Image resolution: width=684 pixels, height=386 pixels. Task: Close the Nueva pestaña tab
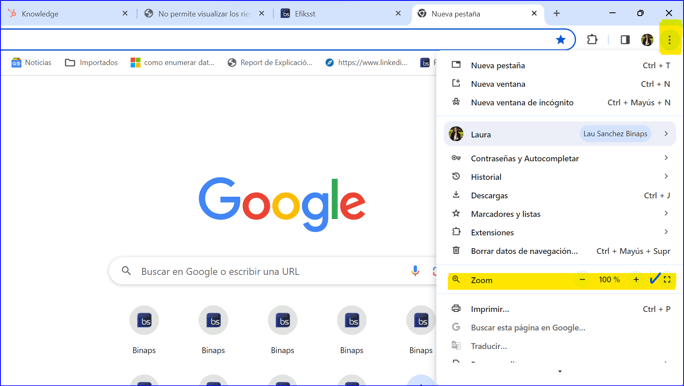click(x=534, y=14)
